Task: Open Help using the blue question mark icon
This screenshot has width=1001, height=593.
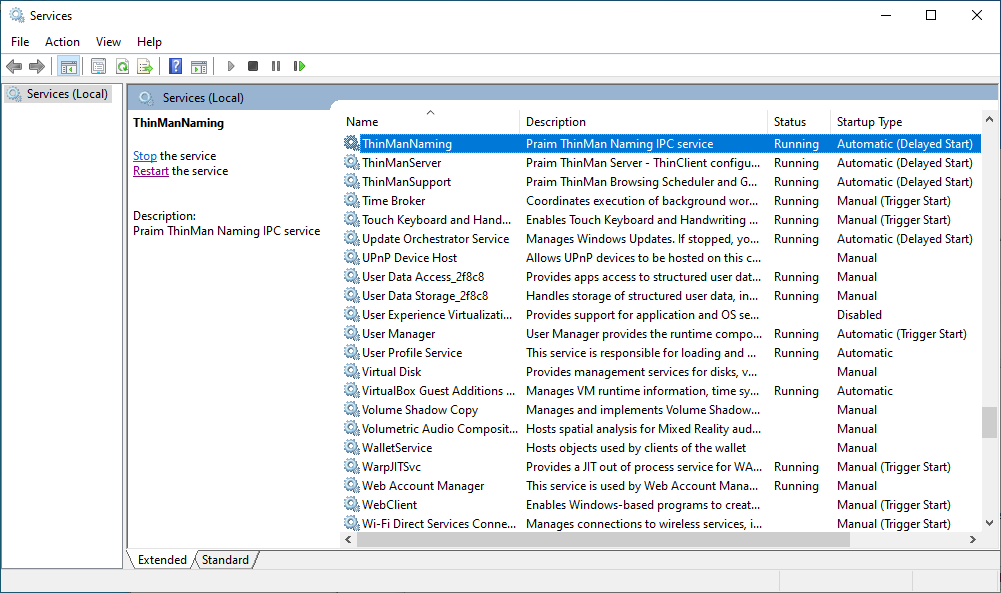Action: click(176, 66)
